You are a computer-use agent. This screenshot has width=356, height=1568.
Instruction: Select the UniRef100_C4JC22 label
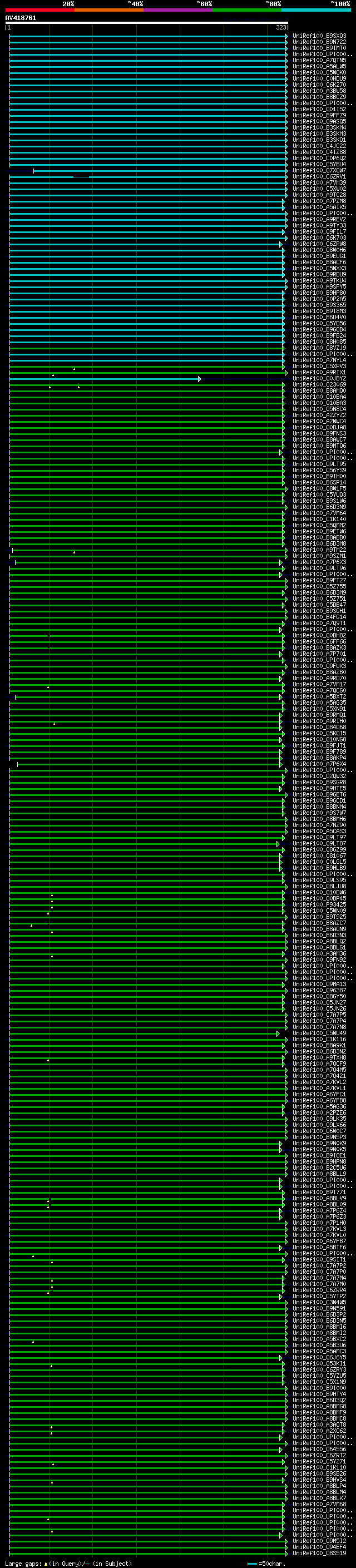point(319,146)
